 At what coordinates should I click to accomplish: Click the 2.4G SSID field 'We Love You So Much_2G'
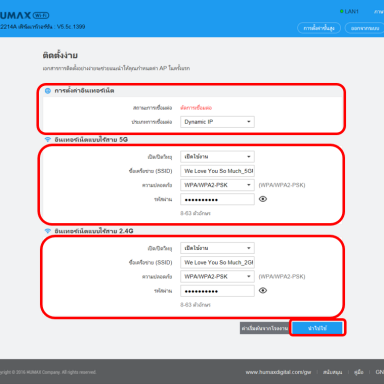point(217,262)
